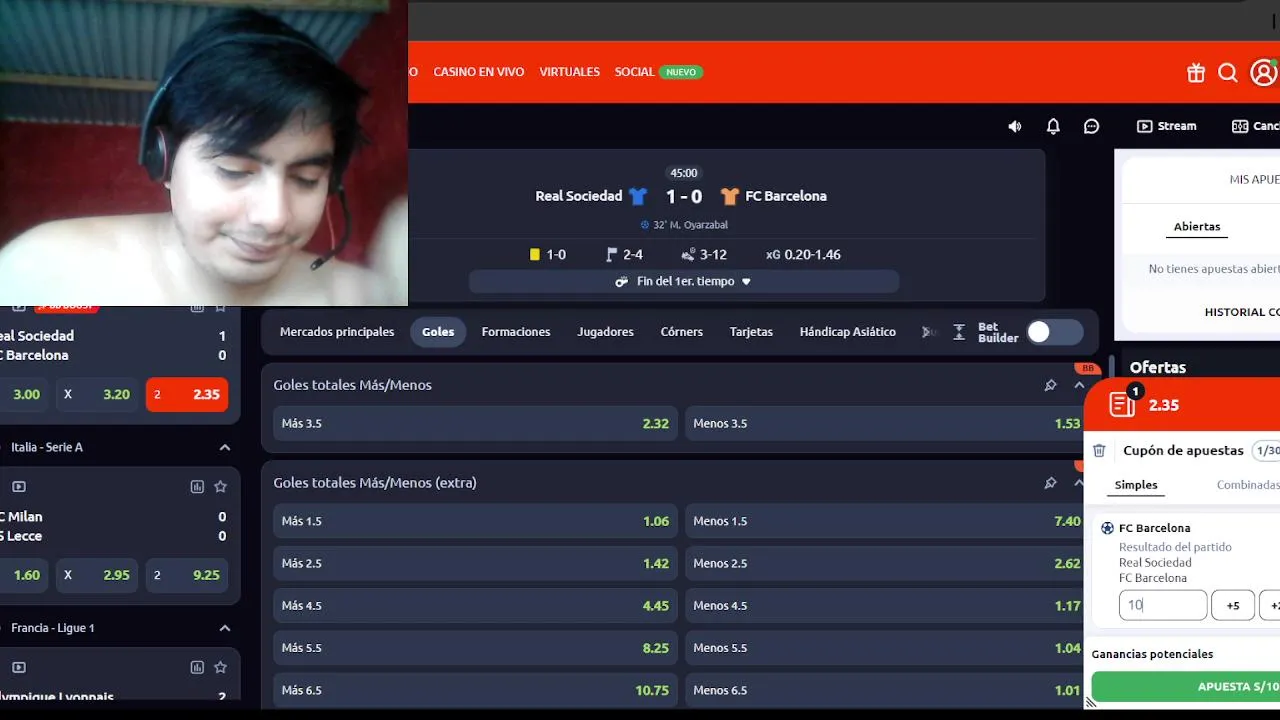Open the Jugadores tab
This screenshot has width=1280, height=720.
[x=605, y=332]
